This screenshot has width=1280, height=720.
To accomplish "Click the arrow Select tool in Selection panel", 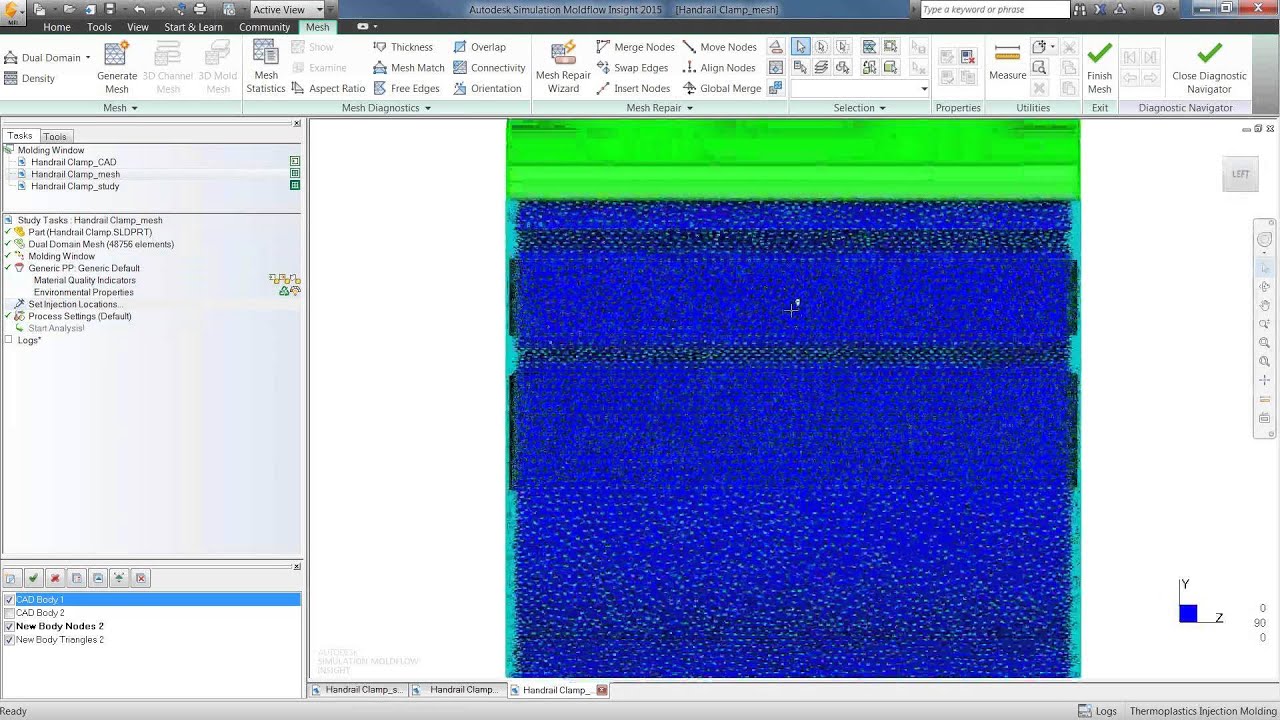I will tap(800, 47).
